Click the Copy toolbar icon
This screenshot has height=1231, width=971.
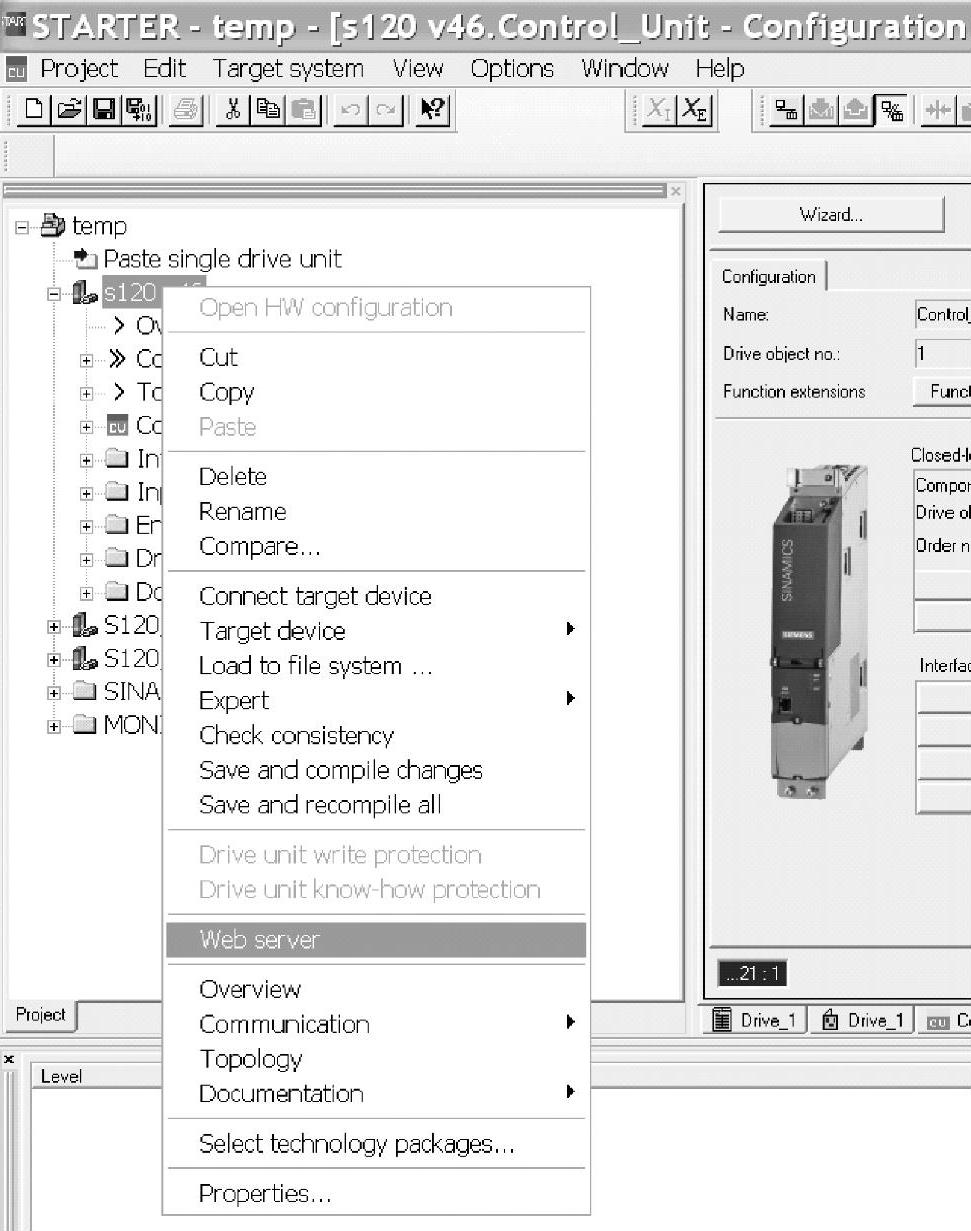click(267, 110)
